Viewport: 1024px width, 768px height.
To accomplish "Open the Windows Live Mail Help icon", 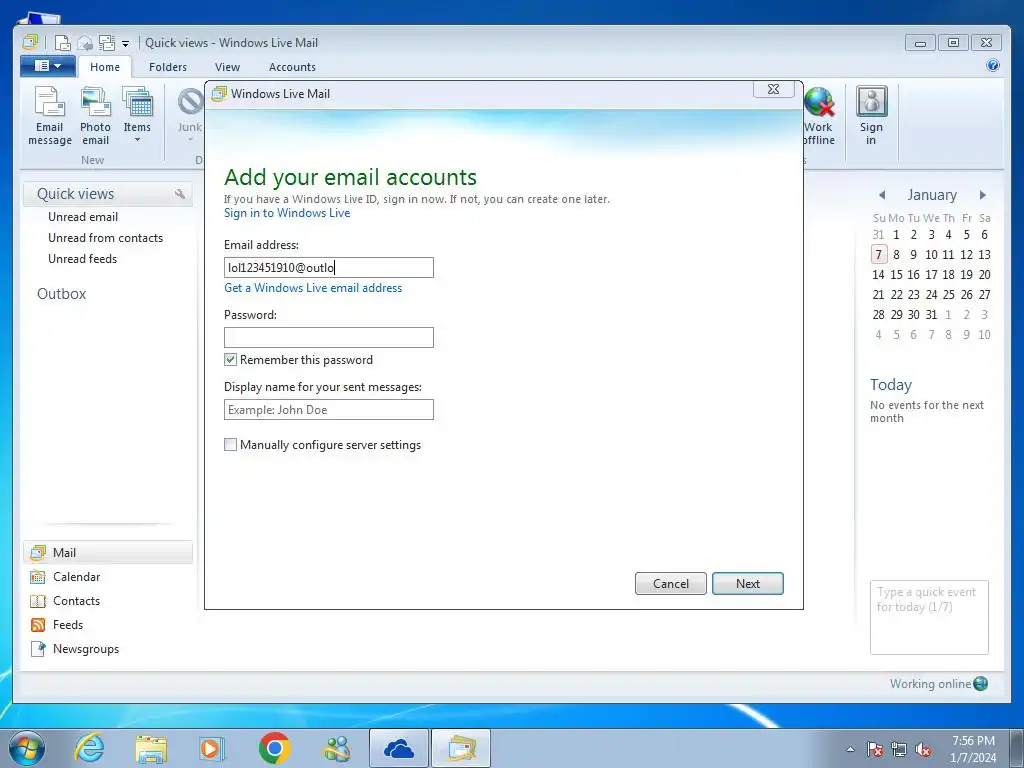I will coord(993,65).
